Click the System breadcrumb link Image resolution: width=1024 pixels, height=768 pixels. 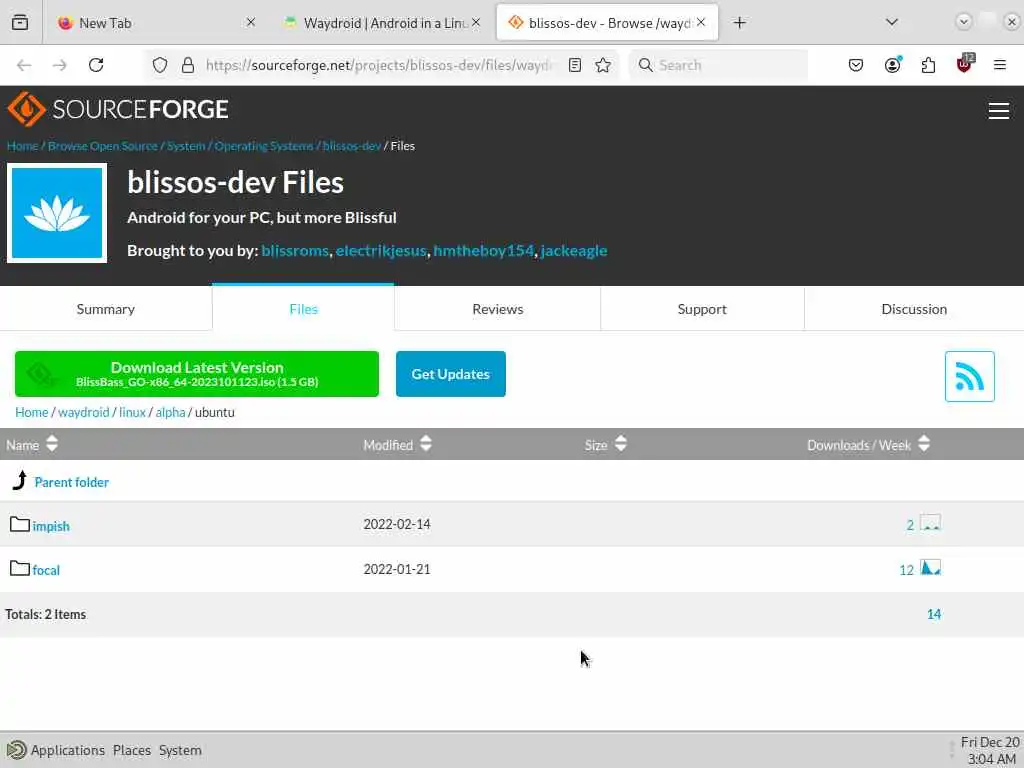(185, 146)
